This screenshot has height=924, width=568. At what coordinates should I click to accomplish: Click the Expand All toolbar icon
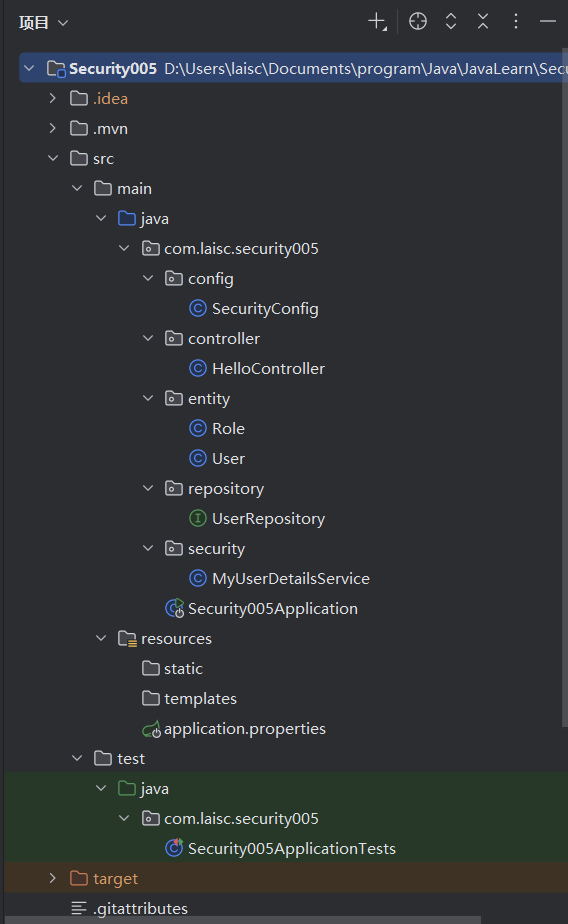tap(451, 22)
